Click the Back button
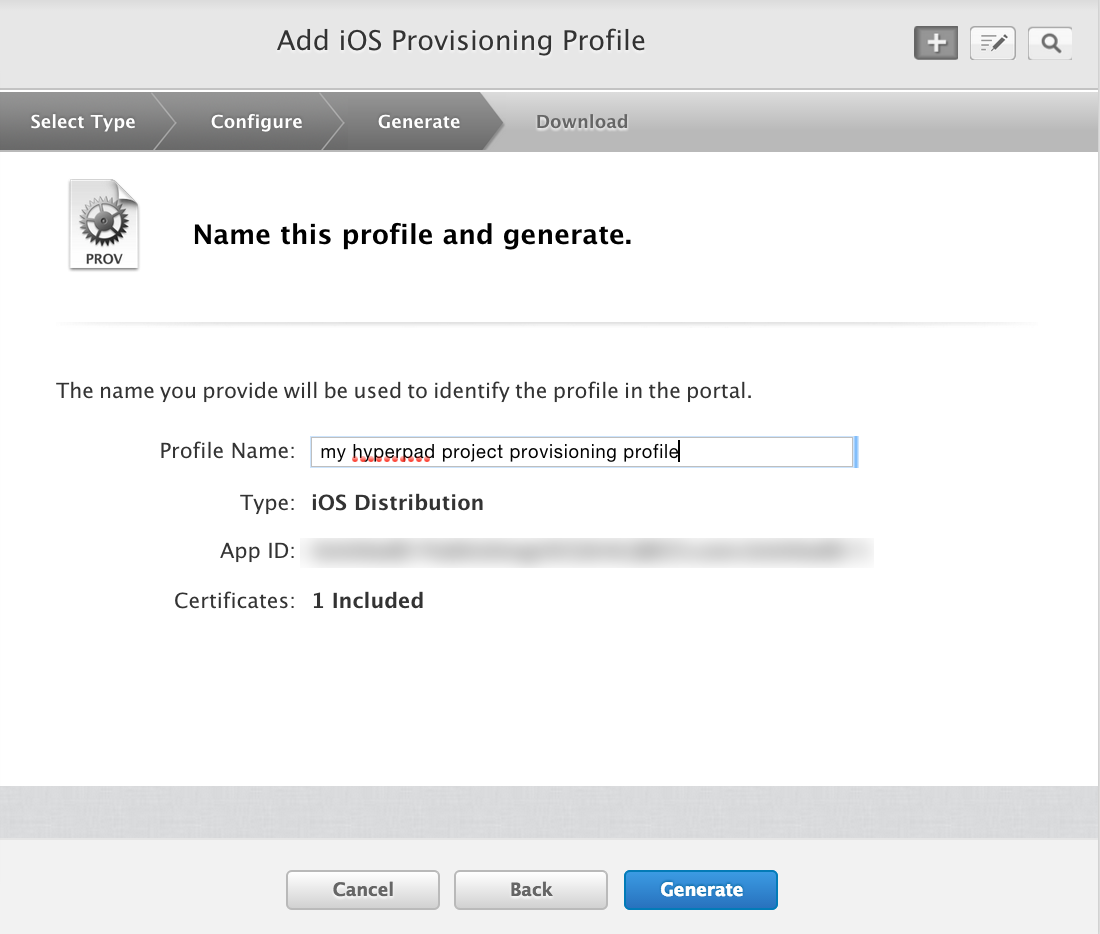 tap(530, 889)
